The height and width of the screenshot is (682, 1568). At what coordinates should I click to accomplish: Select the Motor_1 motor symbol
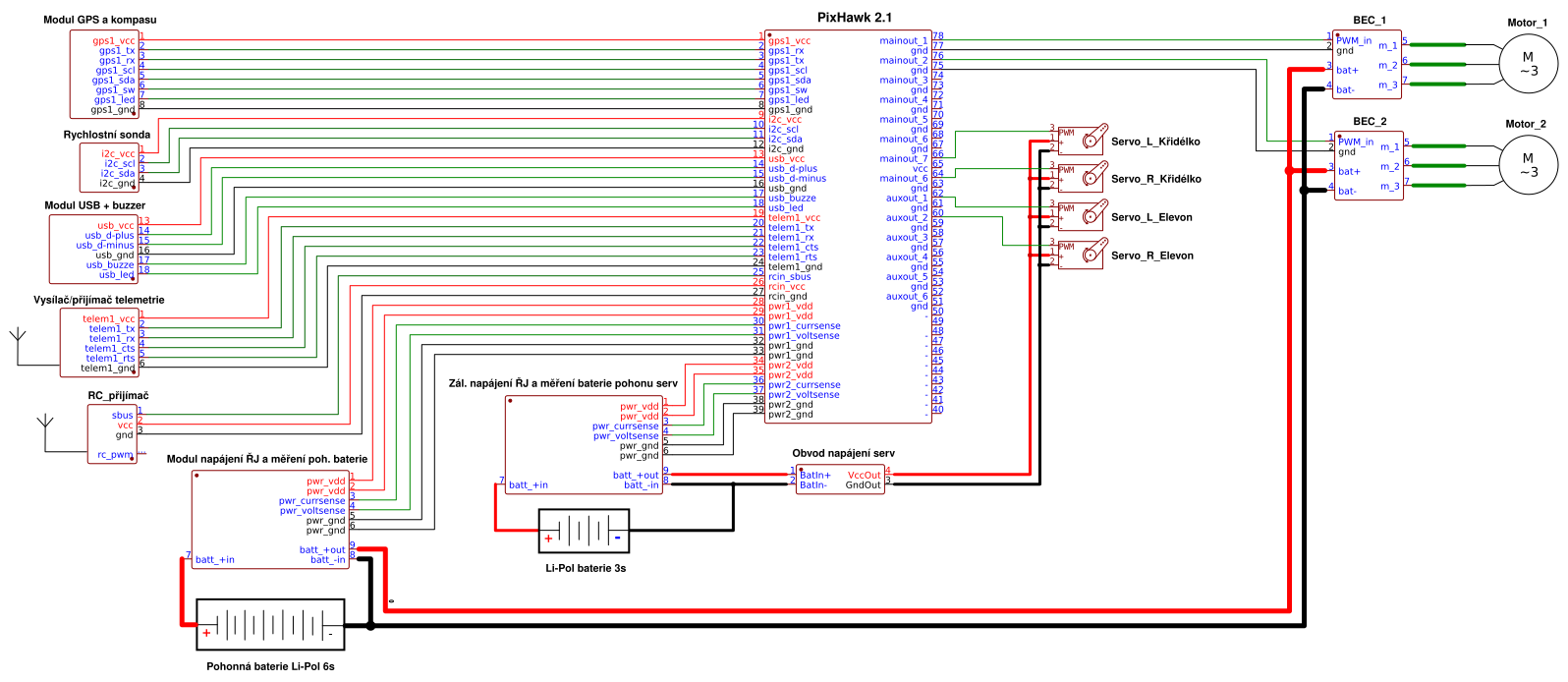pos(1528,64)
